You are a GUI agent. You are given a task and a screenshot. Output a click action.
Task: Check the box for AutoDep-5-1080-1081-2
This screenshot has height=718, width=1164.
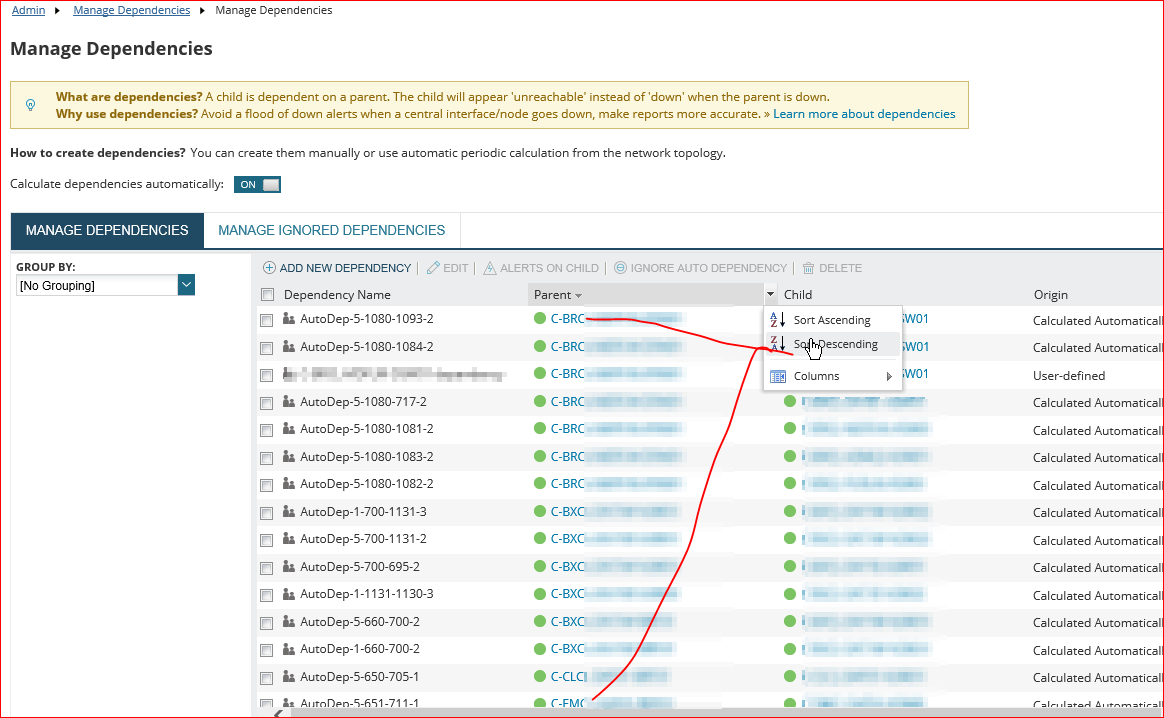click(267, 430)
